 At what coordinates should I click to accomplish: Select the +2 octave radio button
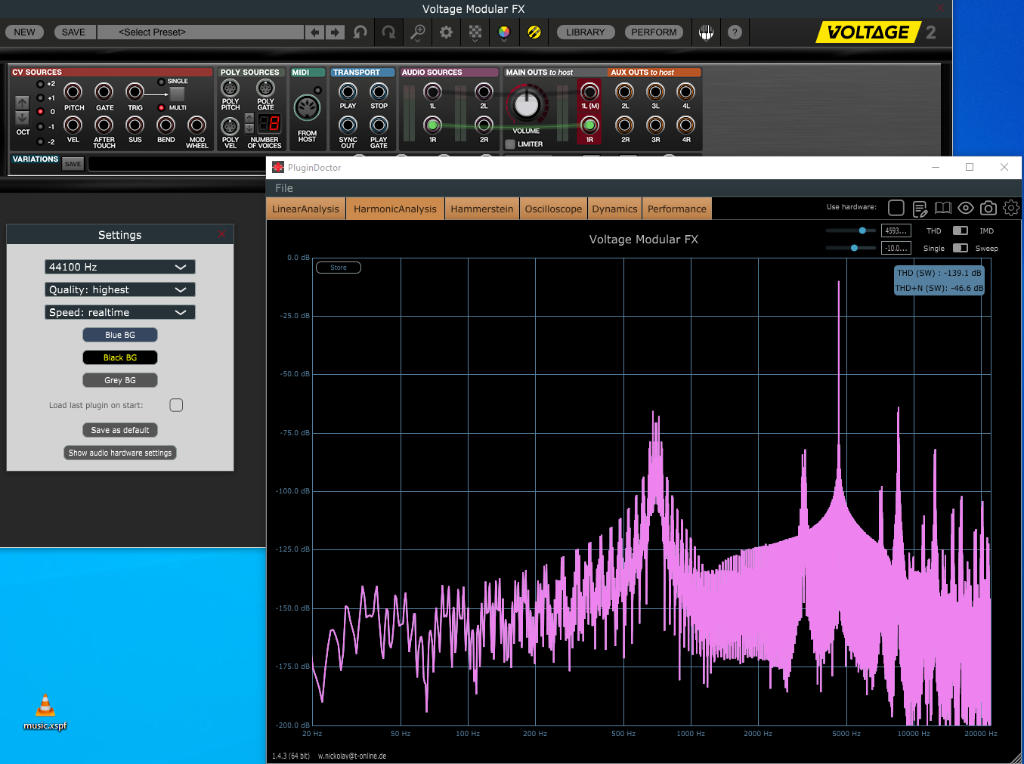[x=40, y=84]
